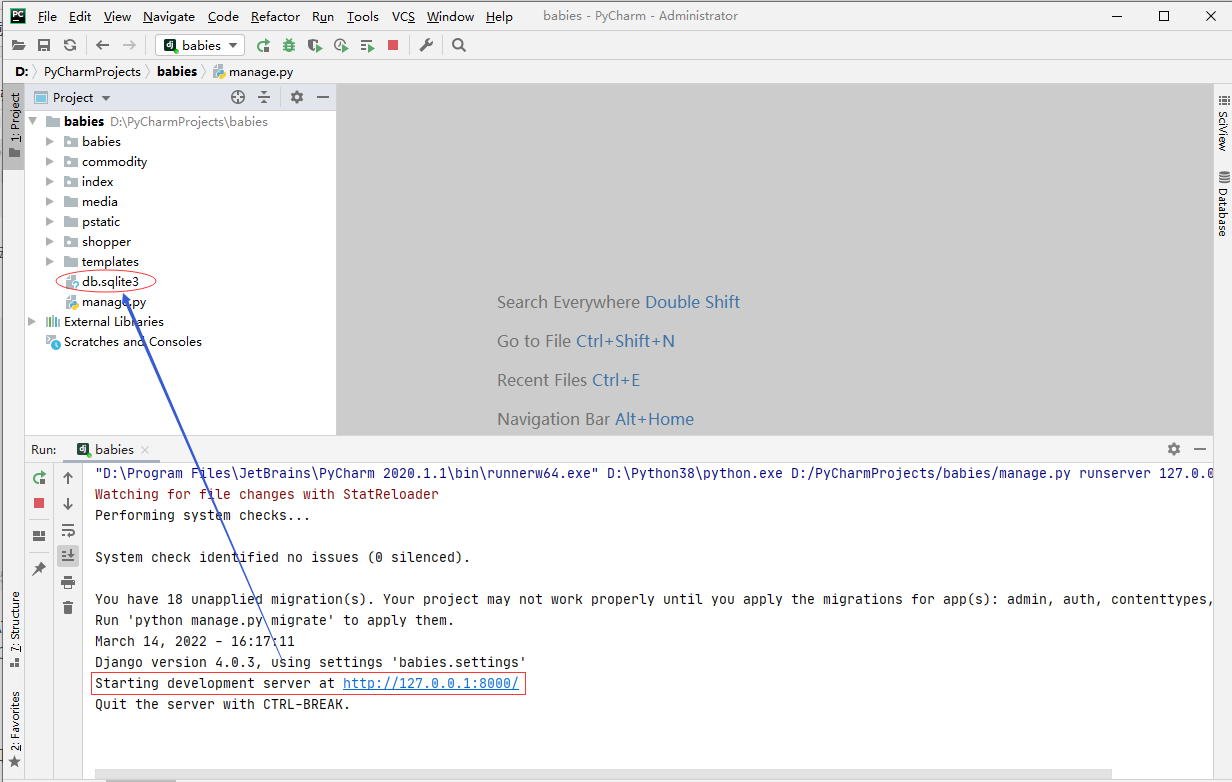The height and width of the screenshot is (782, 1232).
Task: Expand the pstatic folder
Action: 50,221
